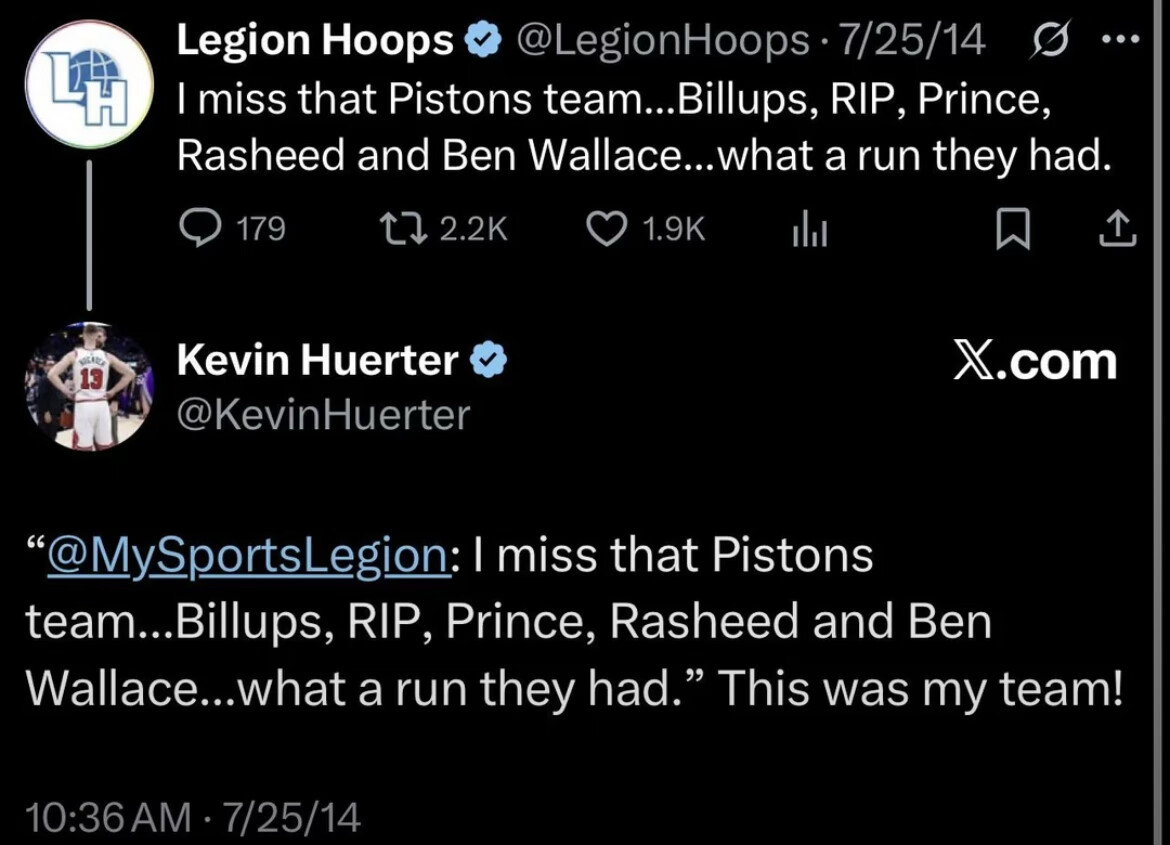The height and width of the screenshot is (845, 1170).
Task: Open Kevin Huerter's profile picture
Action: [90, 385]
